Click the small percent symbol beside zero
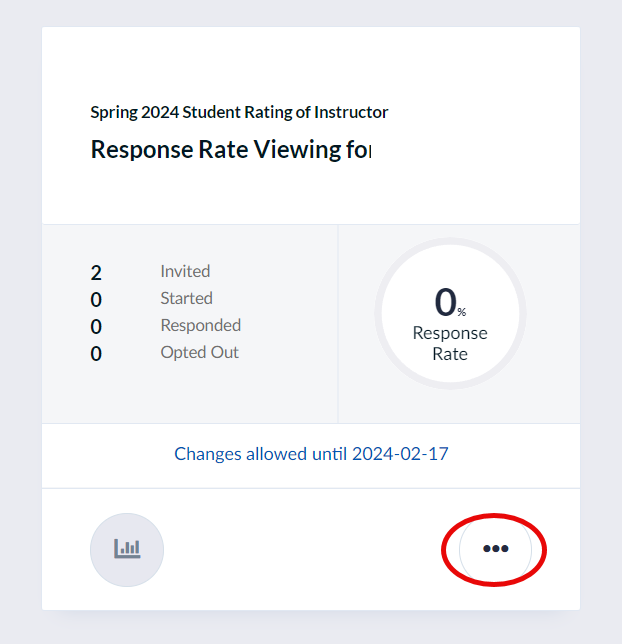 tap(462, 313)
